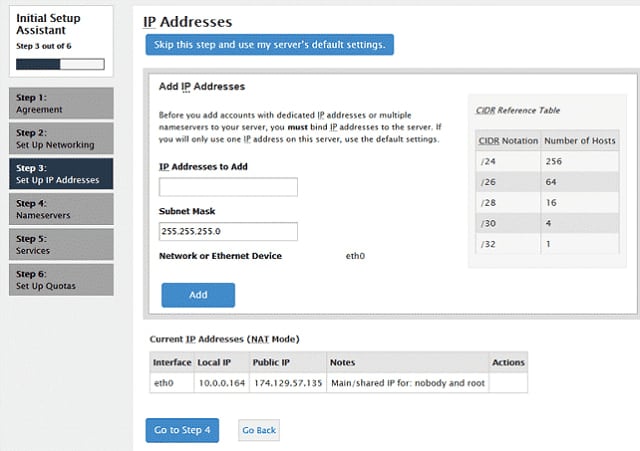Click the Go Back button
640x451 pixels.
click(258, 430)
